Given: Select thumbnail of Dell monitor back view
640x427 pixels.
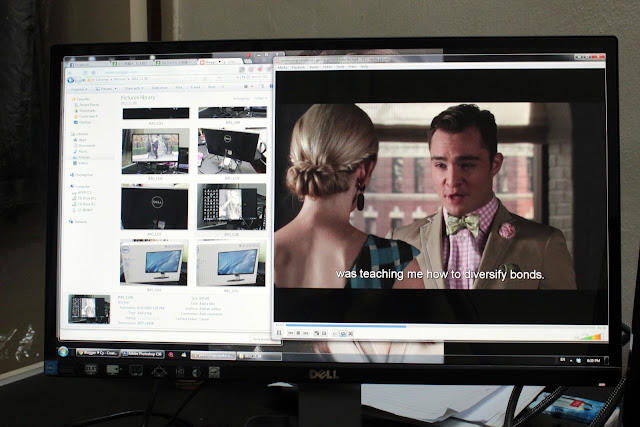Looking at the screenshot, I should pyautogui.click(x=232, y=151).
